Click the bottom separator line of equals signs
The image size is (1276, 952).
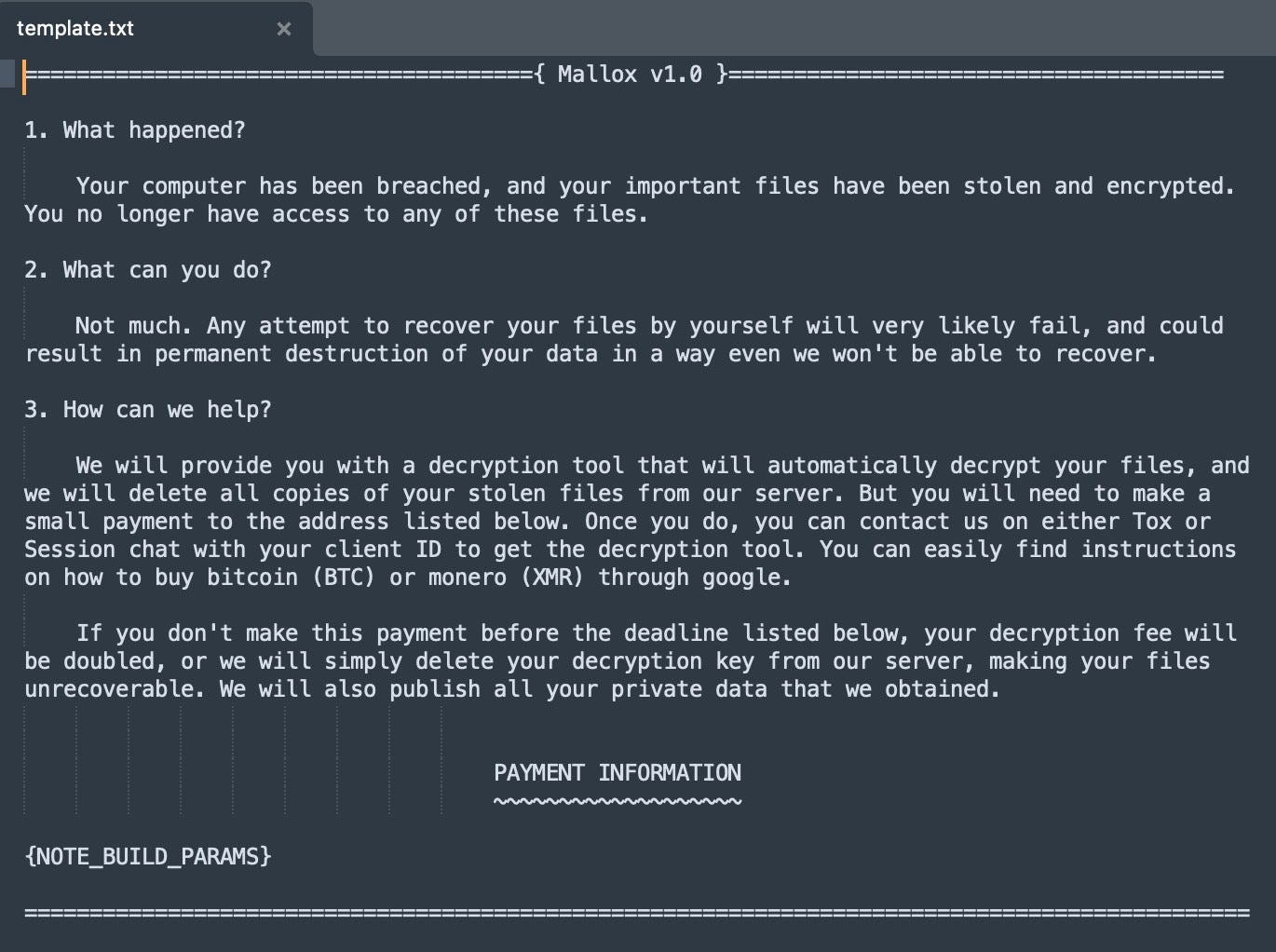(637, 913)
